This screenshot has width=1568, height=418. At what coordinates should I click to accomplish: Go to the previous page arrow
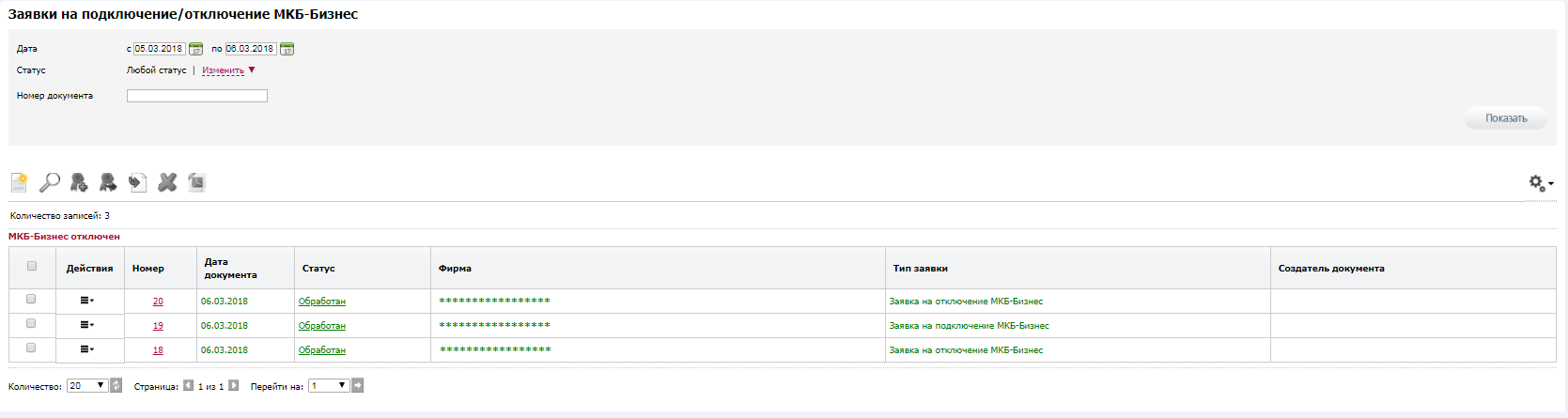point(188,385)
